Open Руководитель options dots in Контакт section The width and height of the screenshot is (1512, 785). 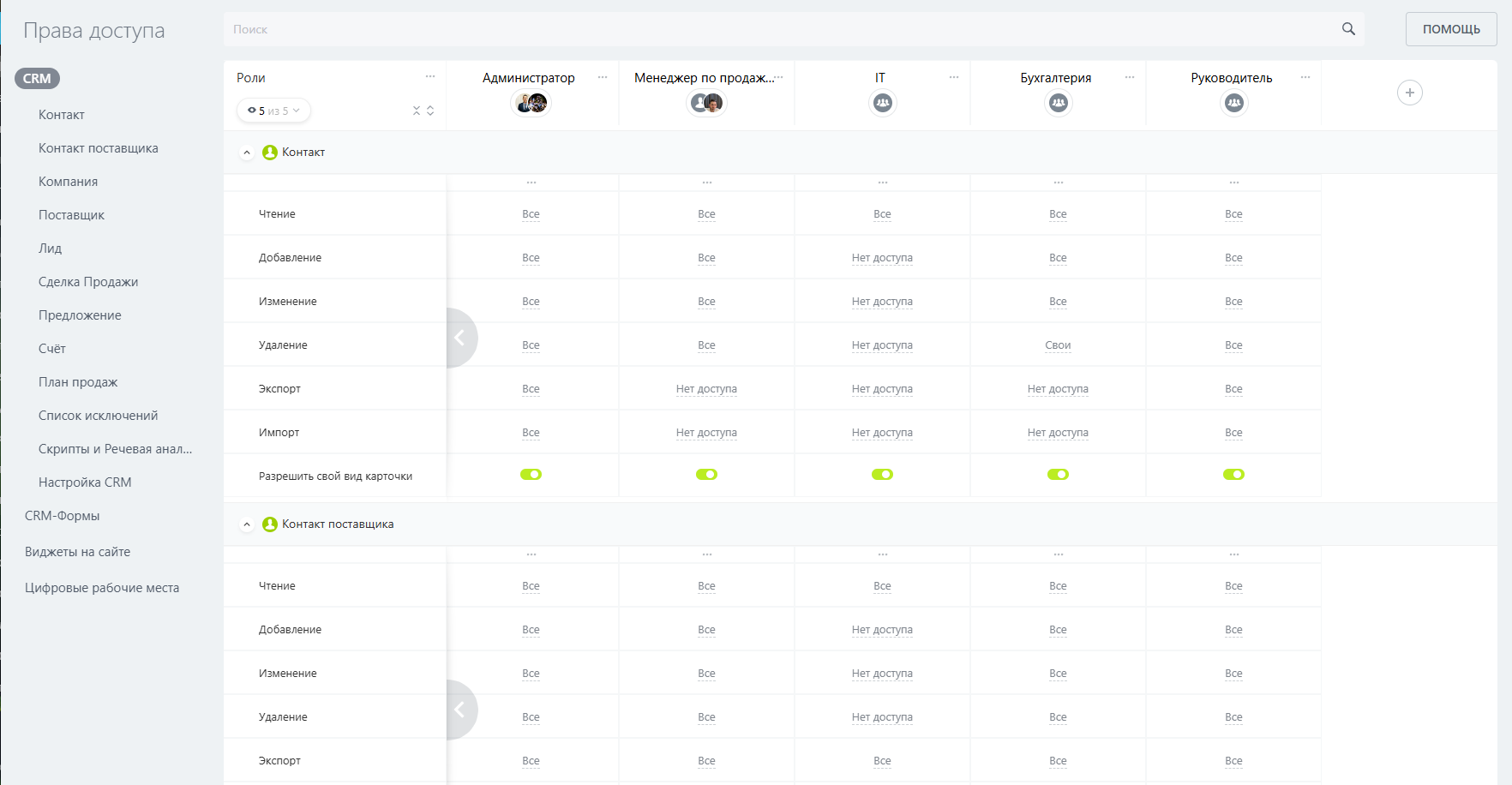pos(1234,183)
